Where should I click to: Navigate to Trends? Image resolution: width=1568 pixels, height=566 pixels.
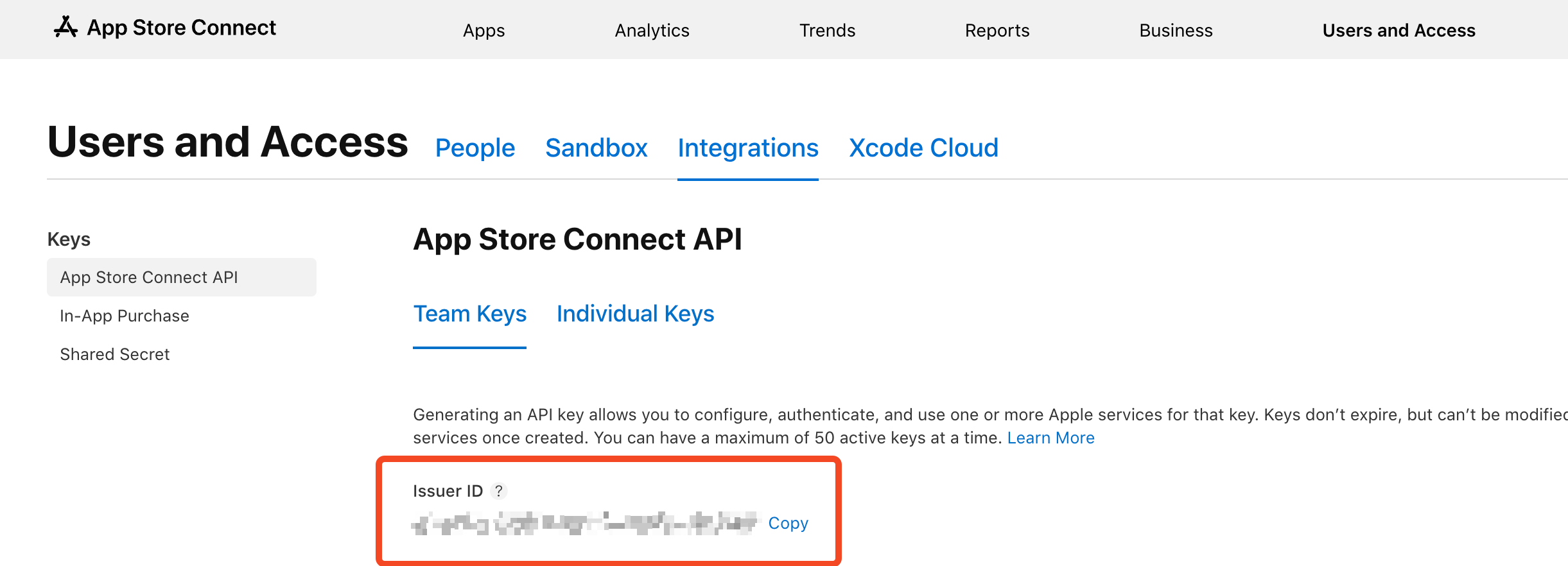(827, 30)
